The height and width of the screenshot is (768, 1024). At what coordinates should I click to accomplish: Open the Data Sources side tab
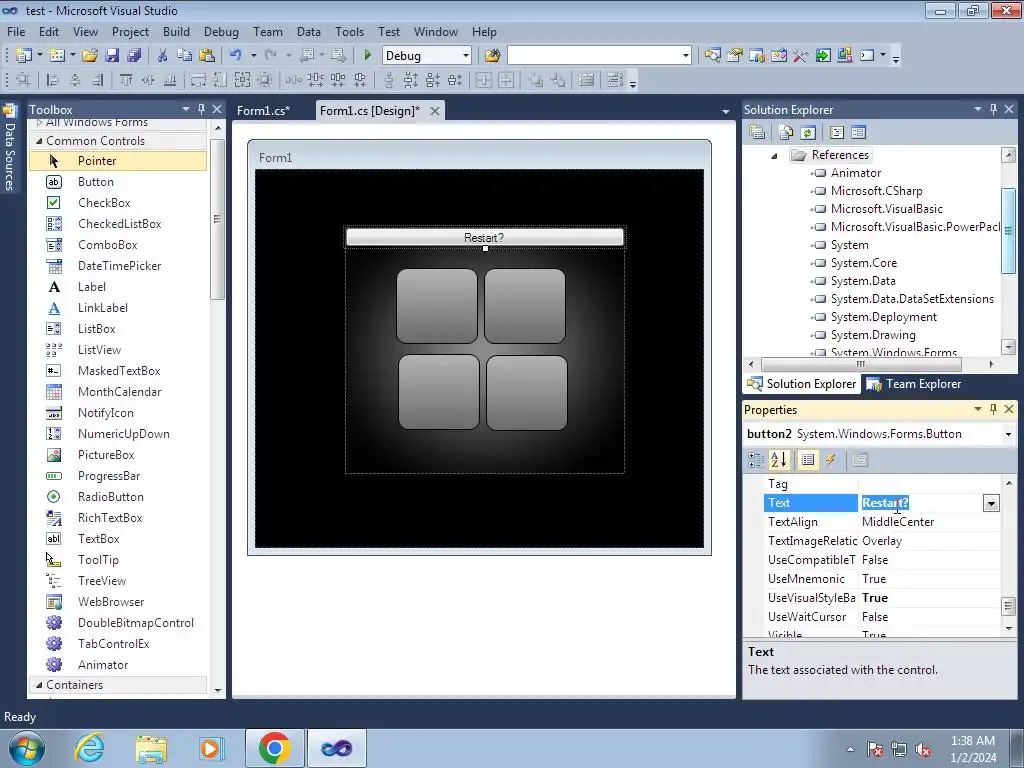pyautogui.click(x=10, y=150)
